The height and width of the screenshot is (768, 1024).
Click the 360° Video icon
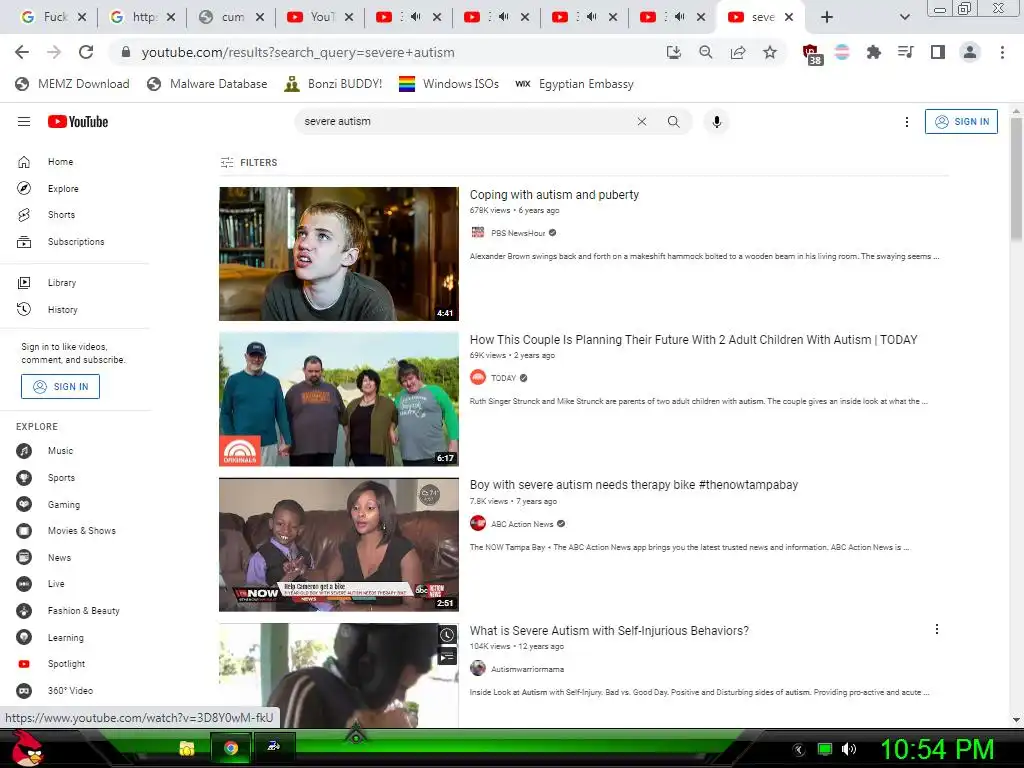point(24,690)
